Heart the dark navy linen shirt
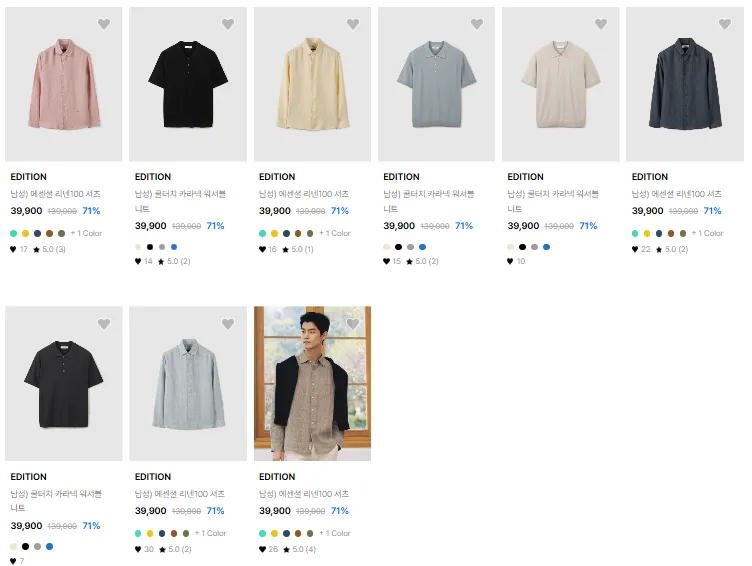The width and height of the screenshot is (752, 566). pos(725,24)
